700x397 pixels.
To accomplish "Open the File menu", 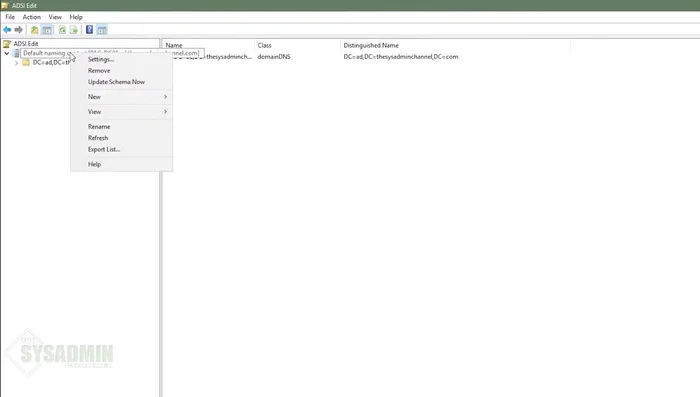I will pos(10,17).
